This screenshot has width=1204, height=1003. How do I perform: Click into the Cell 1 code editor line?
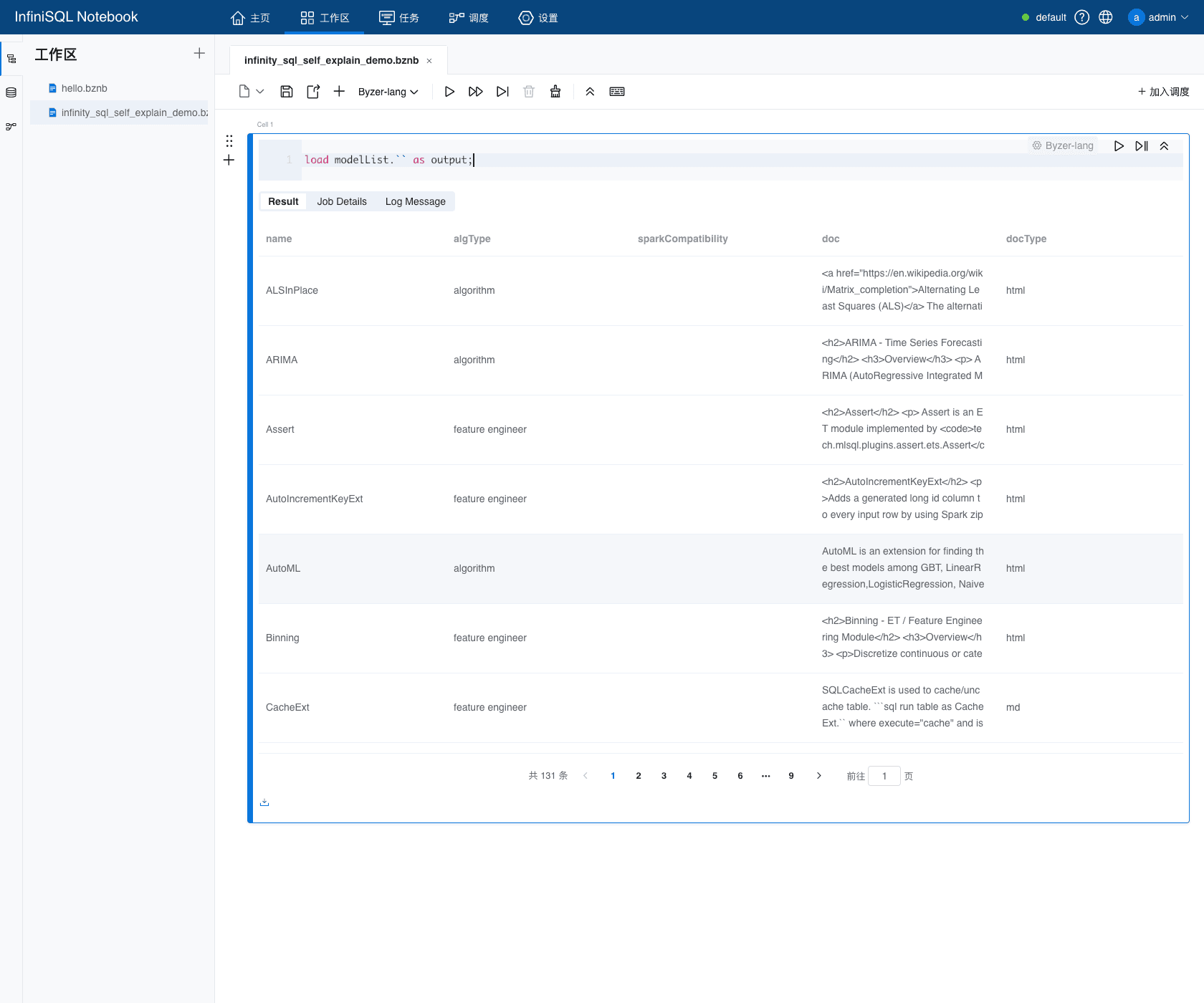pos(742,160)
